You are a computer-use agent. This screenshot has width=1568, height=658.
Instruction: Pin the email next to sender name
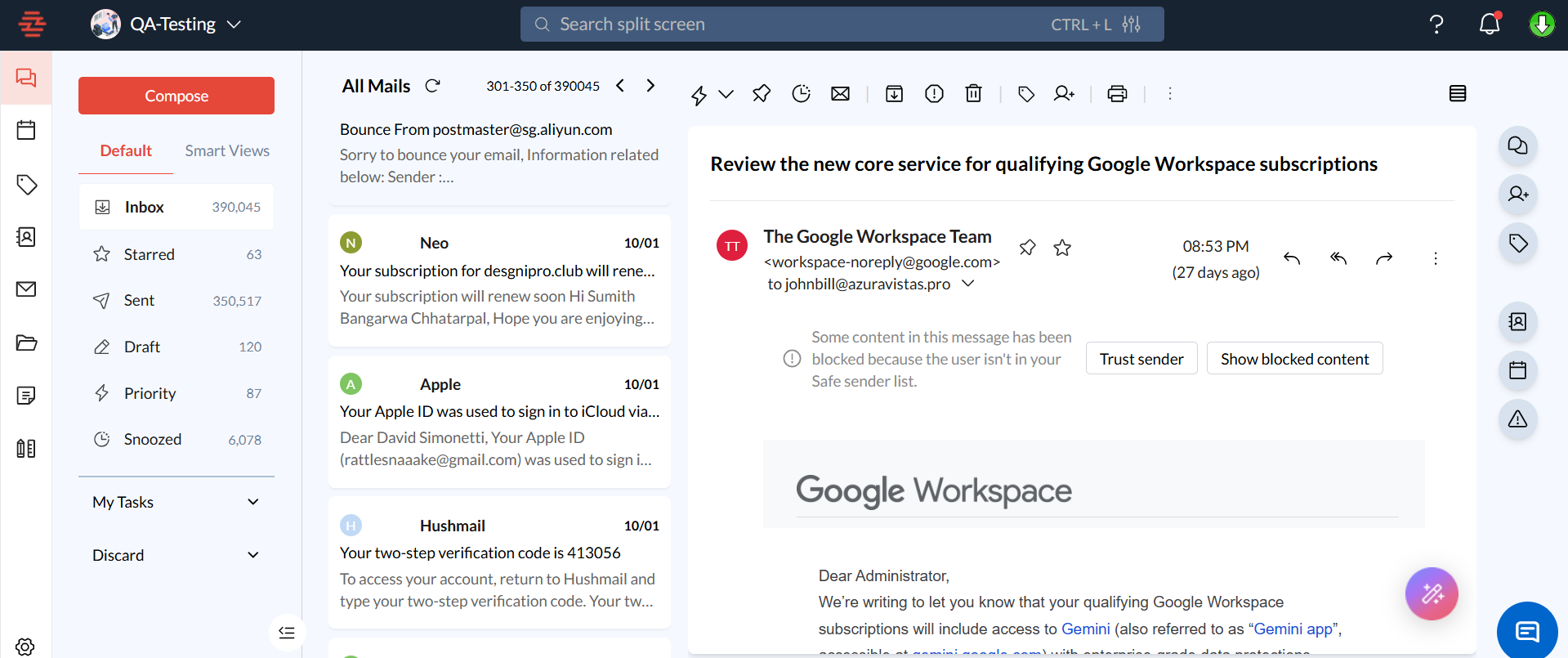tap(1027, 248)
